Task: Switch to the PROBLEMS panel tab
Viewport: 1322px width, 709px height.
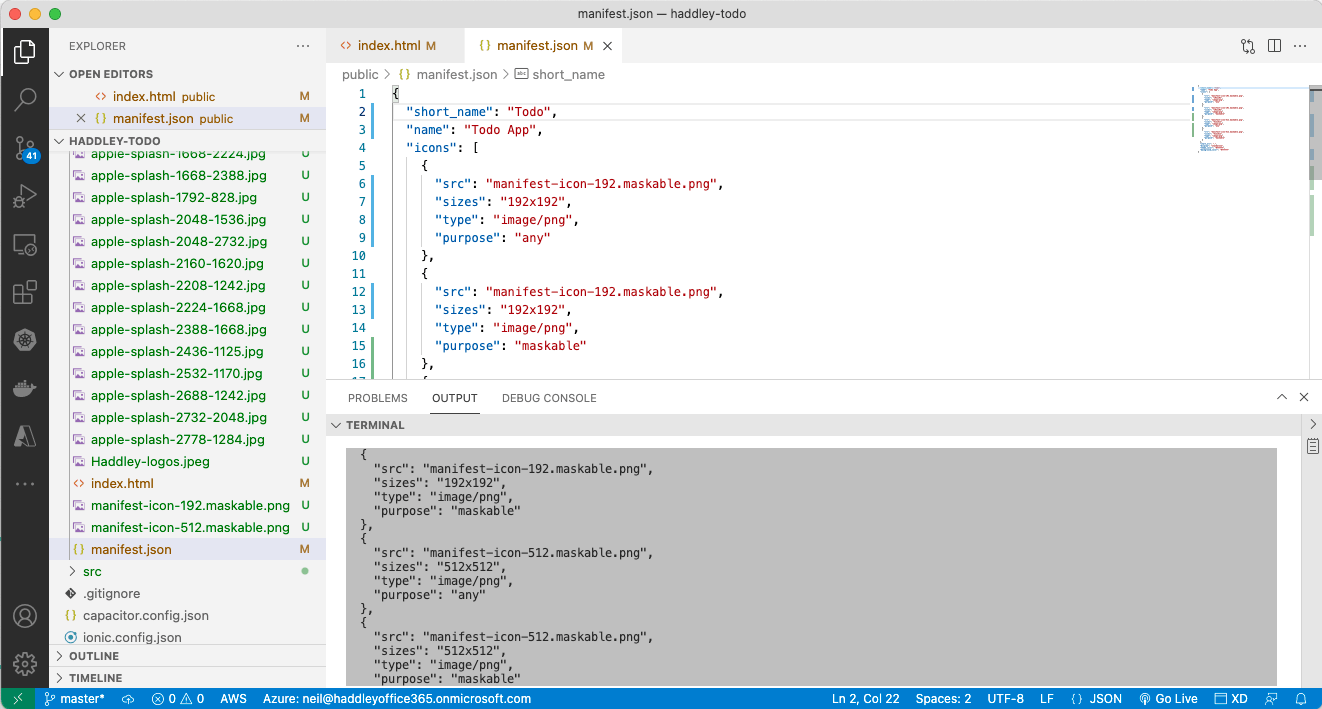Action: [x=377, y=398]
